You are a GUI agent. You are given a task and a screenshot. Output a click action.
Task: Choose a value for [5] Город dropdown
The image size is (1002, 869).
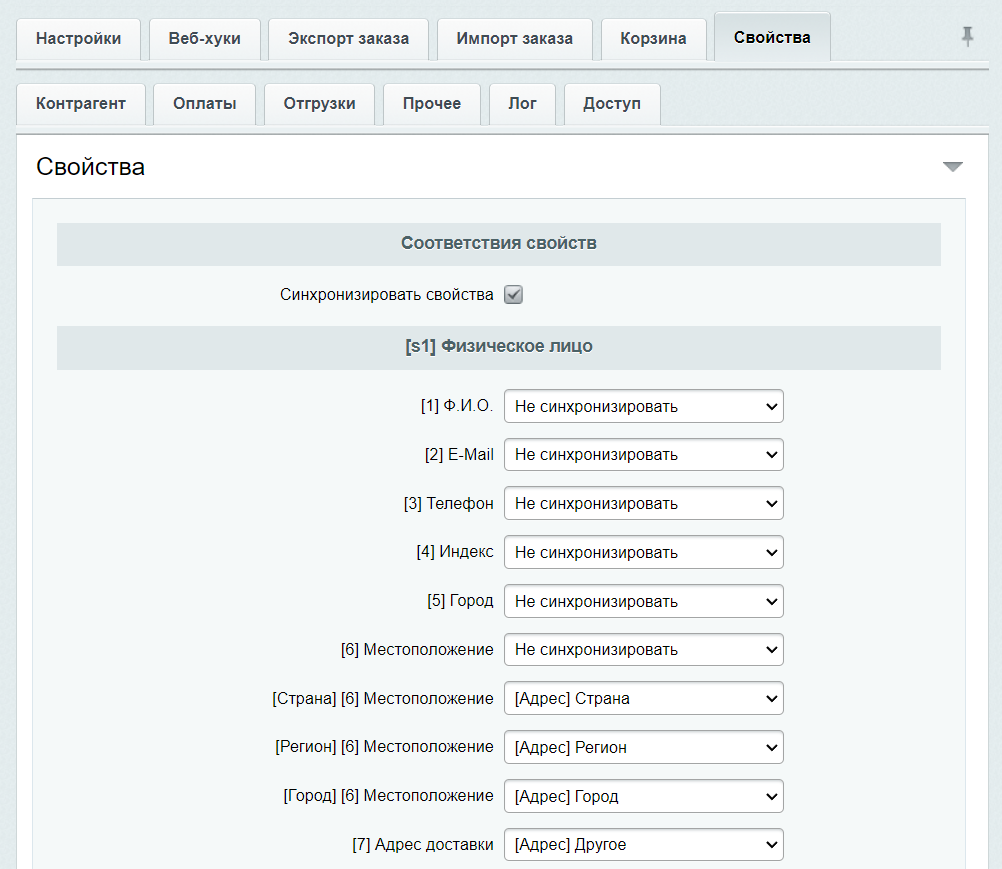pyautogui.click(x=643, y=601)
